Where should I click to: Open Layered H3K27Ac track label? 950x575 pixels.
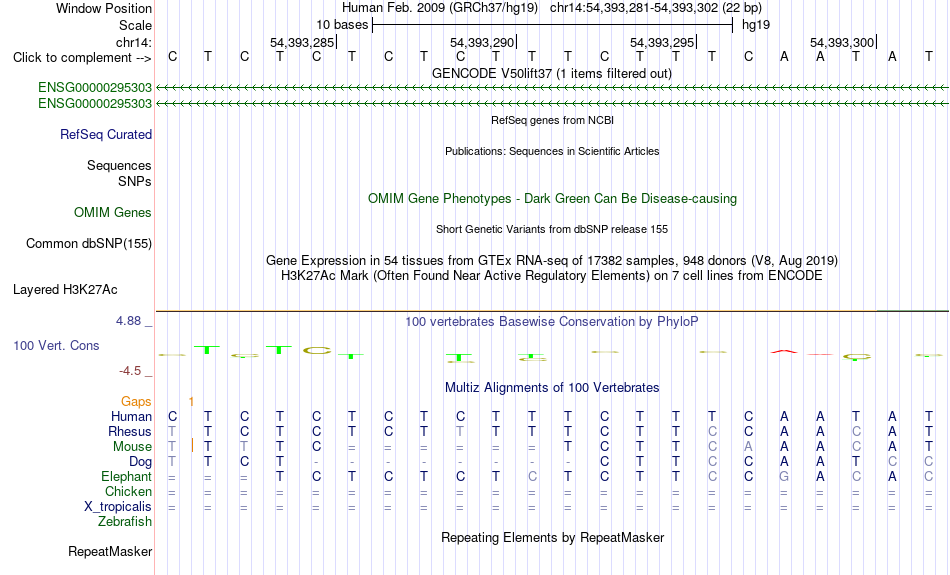click(65, 290)
